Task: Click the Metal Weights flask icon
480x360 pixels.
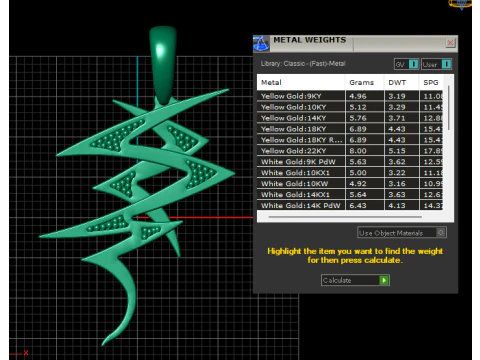Action: tap(261, 44)
